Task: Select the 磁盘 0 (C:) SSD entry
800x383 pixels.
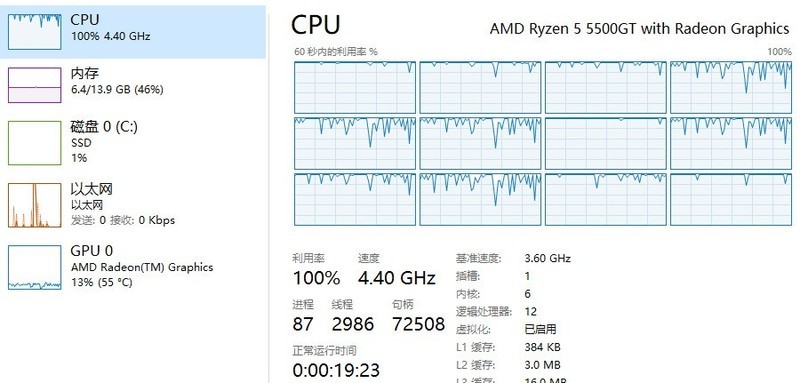Action: pos(104,142)
